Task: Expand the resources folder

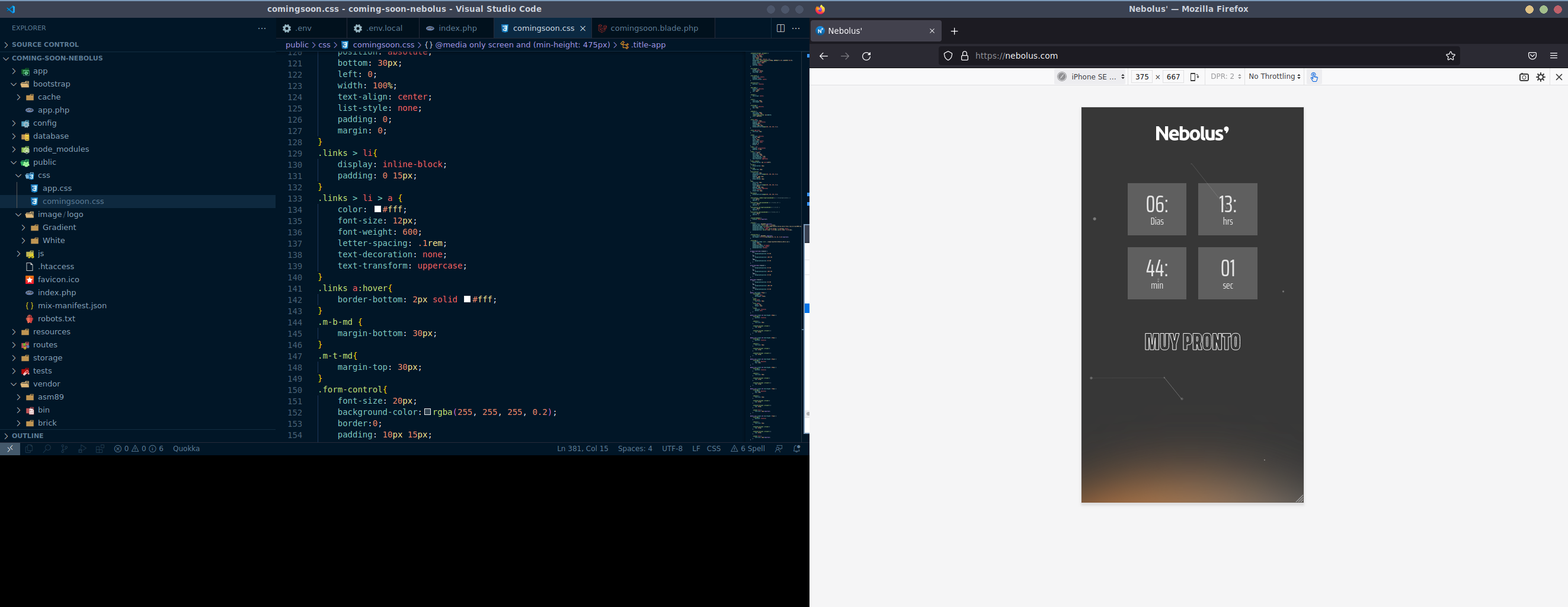Action: pos(51,332)
